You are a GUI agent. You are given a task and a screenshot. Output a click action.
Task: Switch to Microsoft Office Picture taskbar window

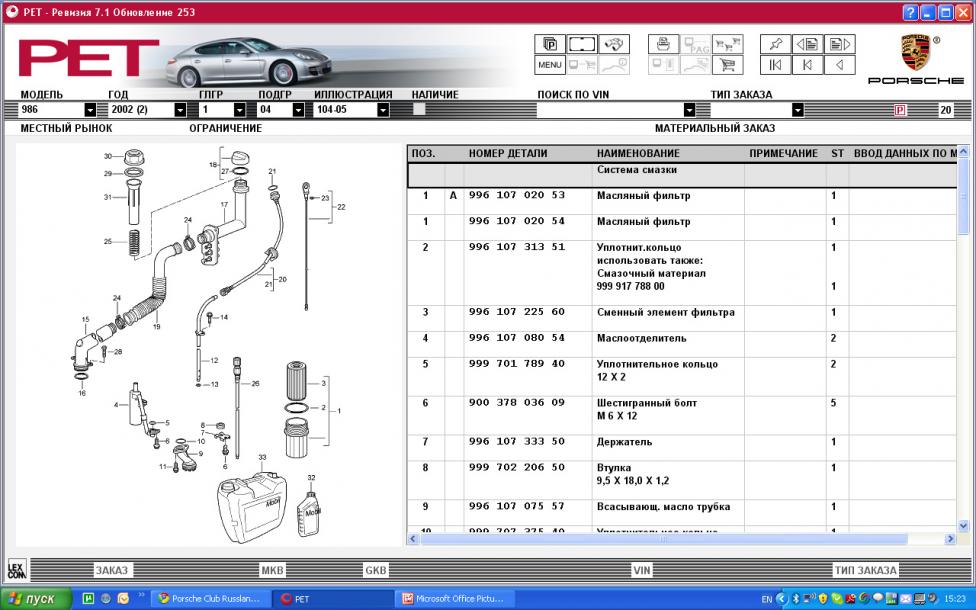453,599
